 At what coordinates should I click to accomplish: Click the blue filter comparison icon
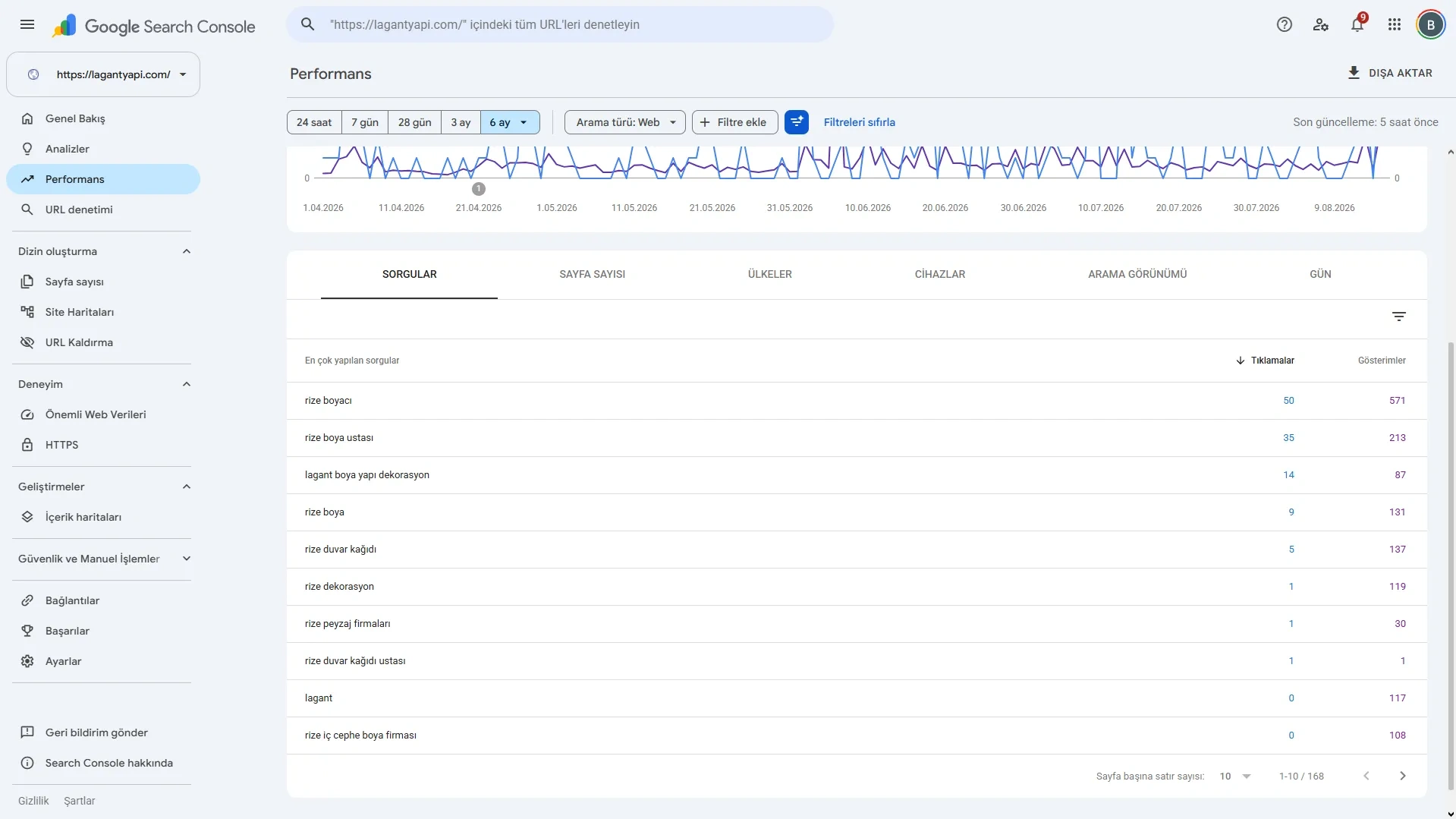pos(796,122)
